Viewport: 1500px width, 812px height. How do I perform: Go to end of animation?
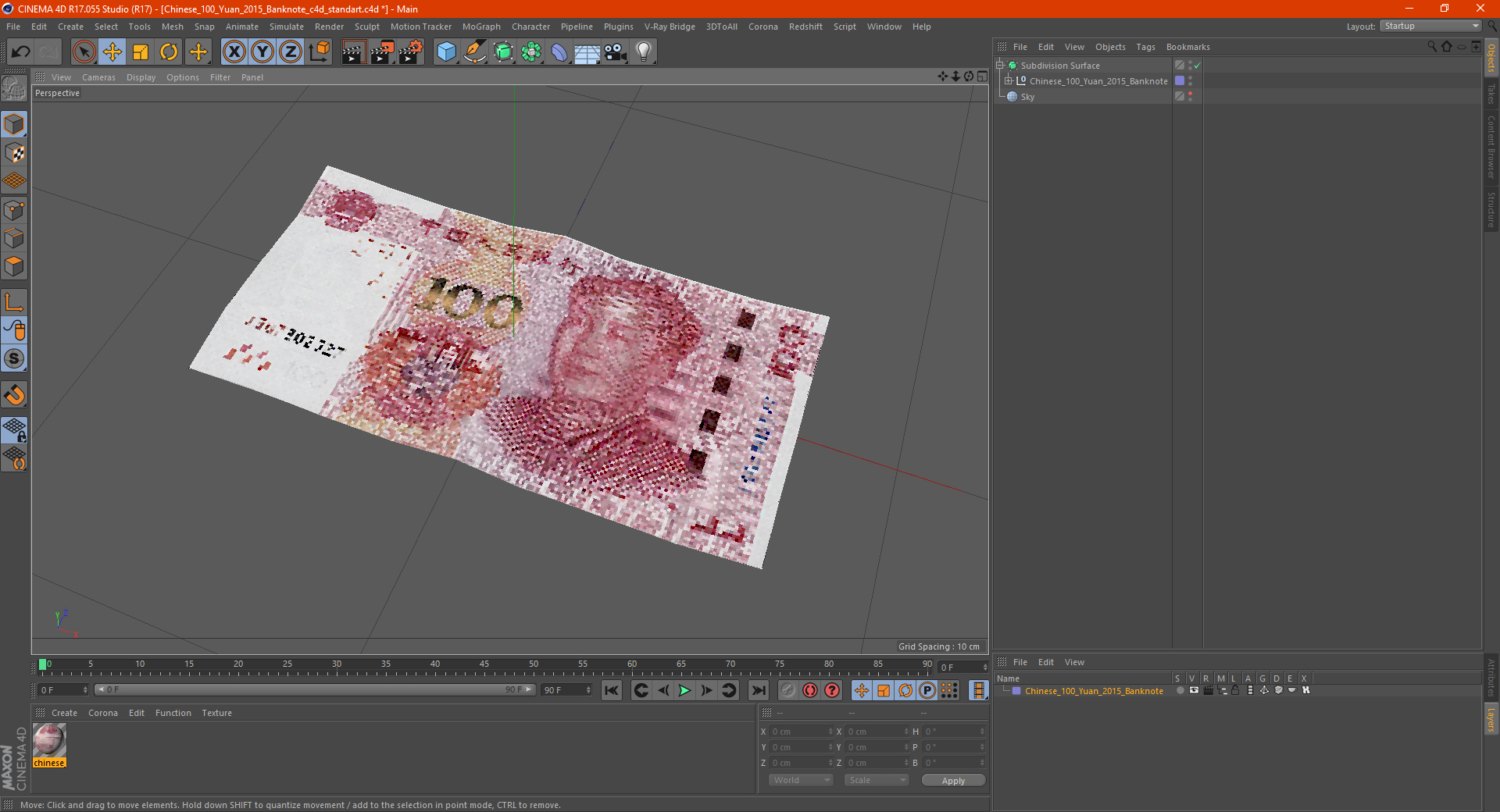(x=758, y=690)
